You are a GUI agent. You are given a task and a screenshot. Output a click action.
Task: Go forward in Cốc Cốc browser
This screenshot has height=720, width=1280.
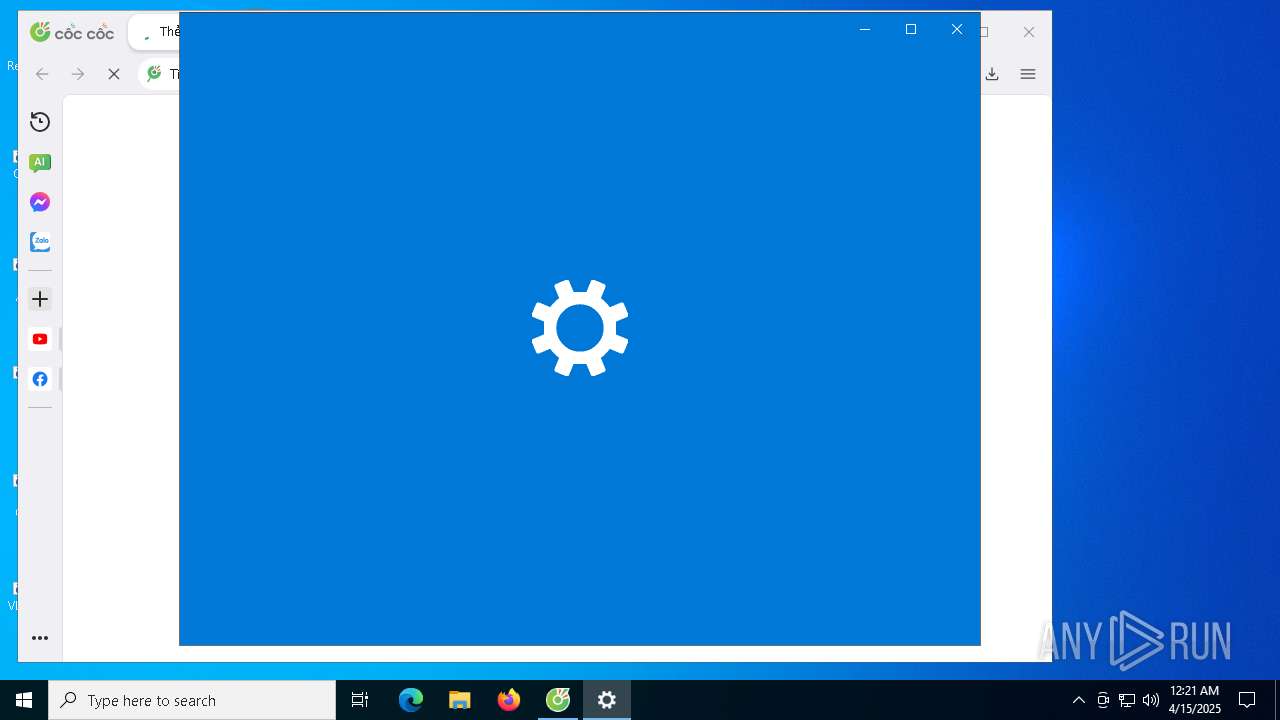[78, 74]
